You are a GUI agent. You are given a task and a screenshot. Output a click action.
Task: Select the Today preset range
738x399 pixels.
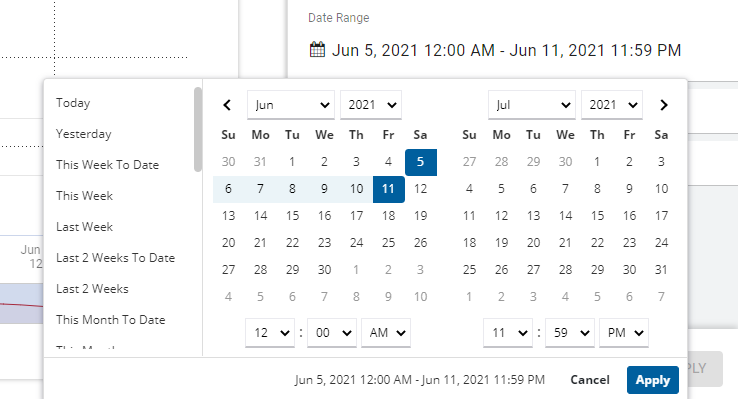(x=73, y=103)
